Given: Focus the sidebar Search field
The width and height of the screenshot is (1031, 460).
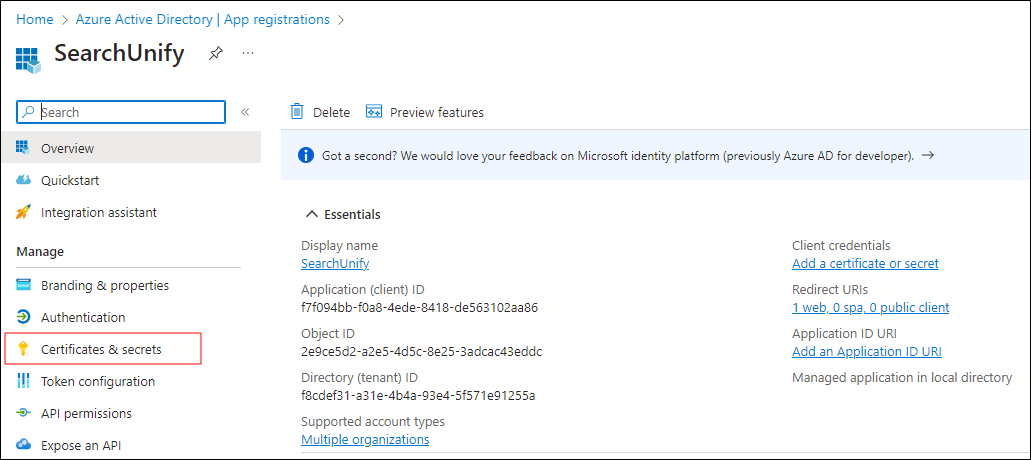Looking at the screenshot, I should [x=130, y=112].
